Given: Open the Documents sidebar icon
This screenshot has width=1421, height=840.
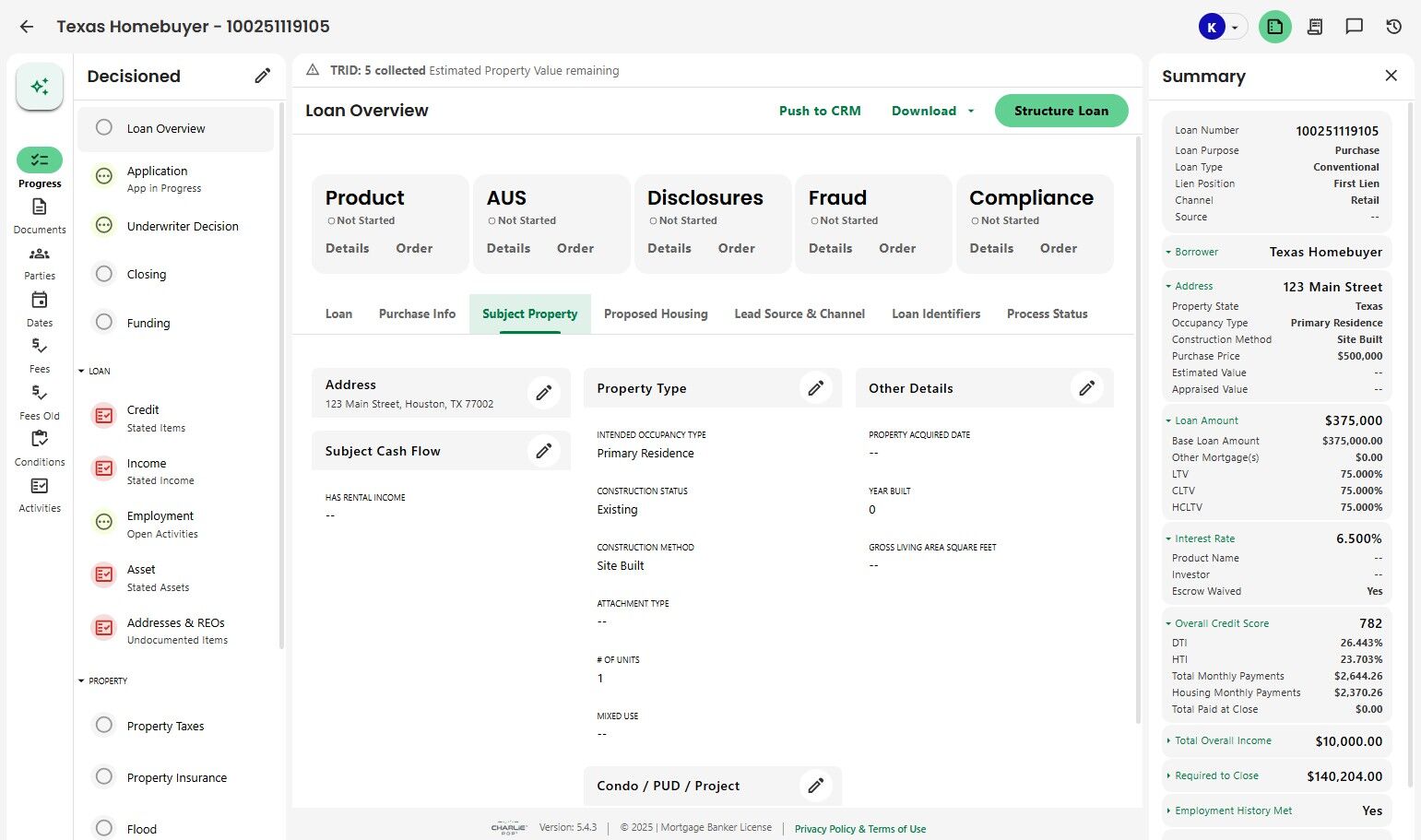Looking at the screenshot, I should pyautogui.click(x=40, y=207).
